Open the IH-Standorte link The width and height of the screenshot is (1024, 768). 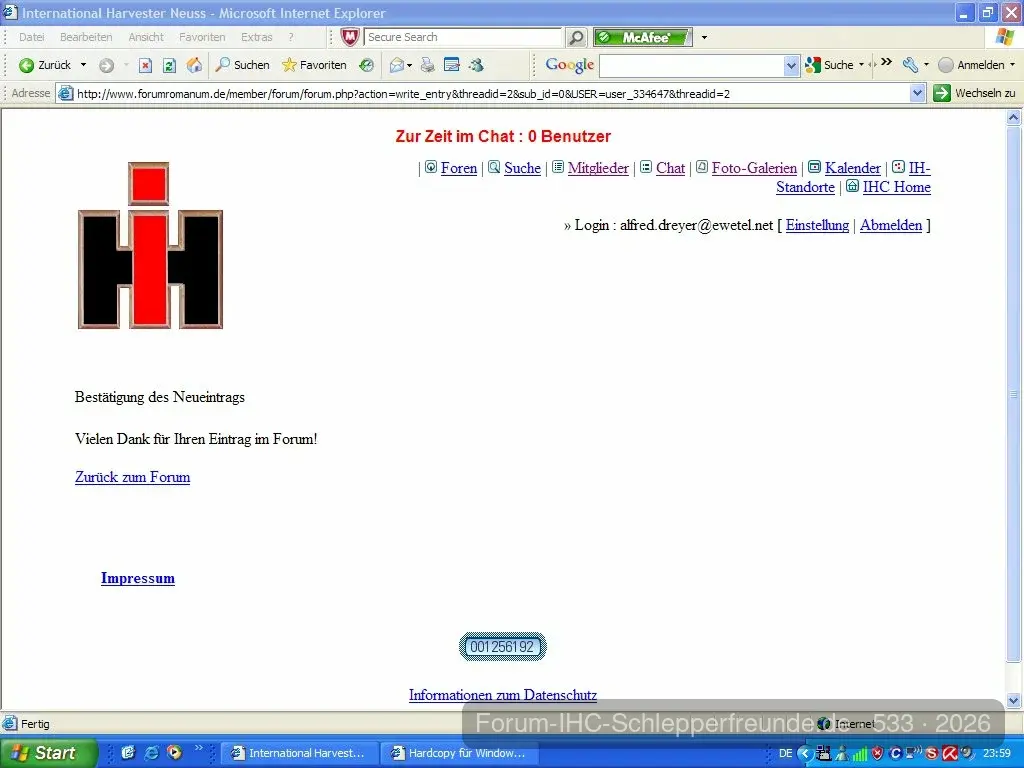pyautogui.click(x=805, y=187)
